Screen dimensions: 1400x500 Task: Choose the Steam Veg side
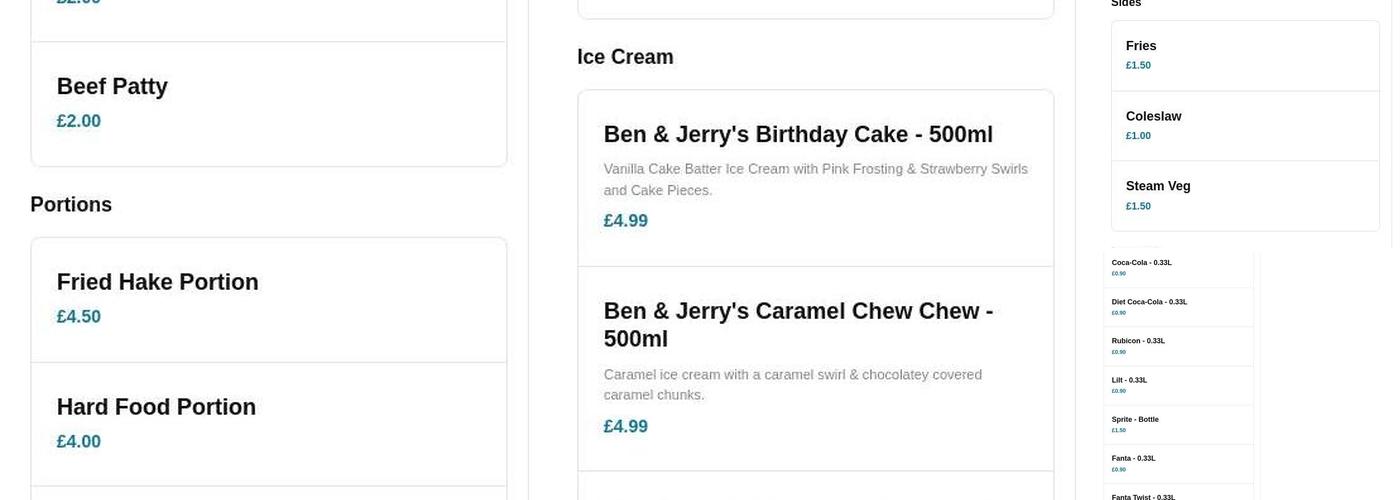pos(1244,195)
